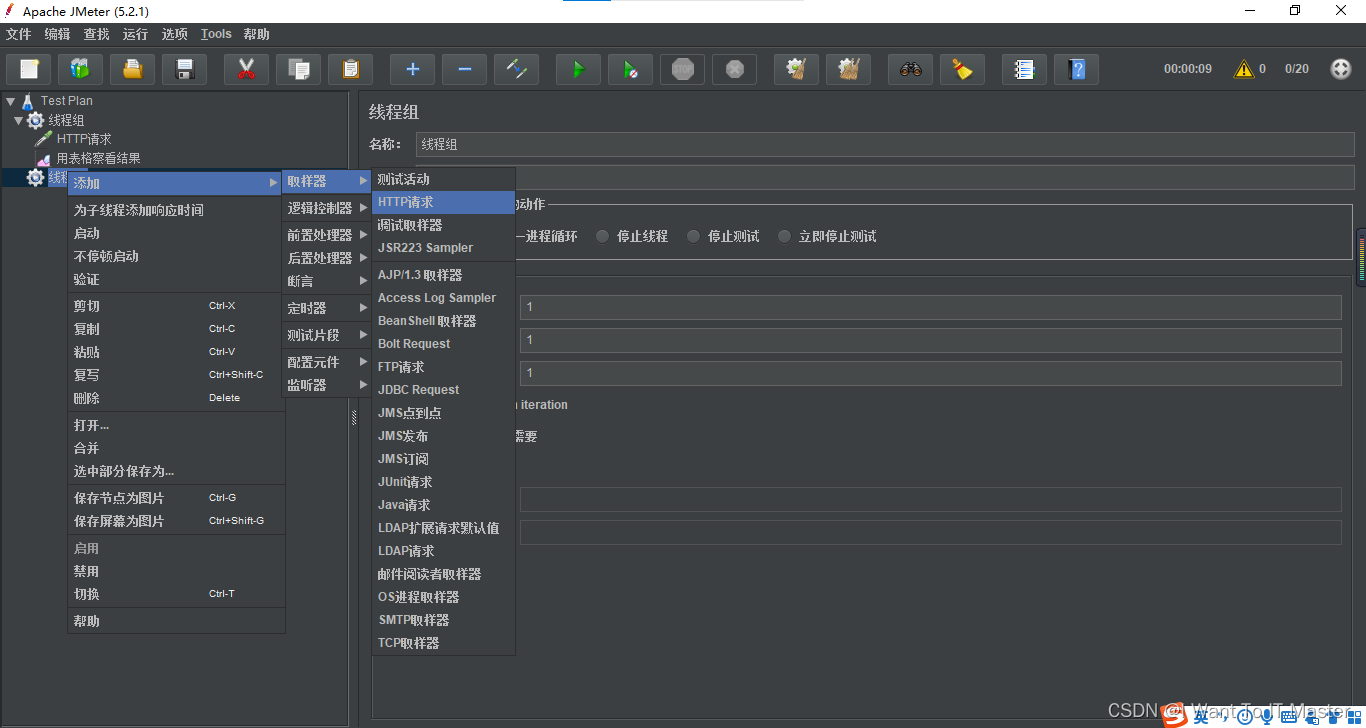Open the 测试片段 submenu
This screenshot has height=728, width=1366.
(327, 335)
